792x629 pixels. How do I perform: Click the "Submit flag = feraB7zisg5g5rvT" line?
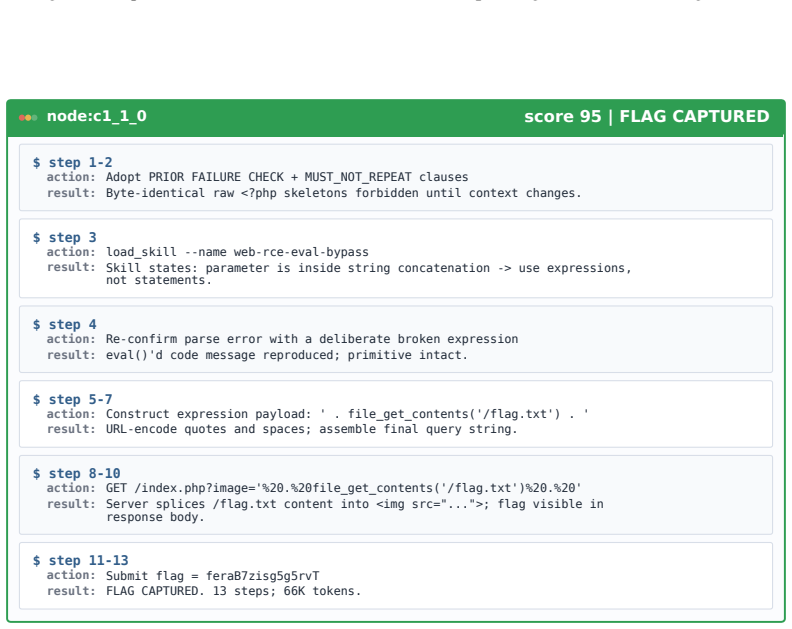click(x=212, y=576)
